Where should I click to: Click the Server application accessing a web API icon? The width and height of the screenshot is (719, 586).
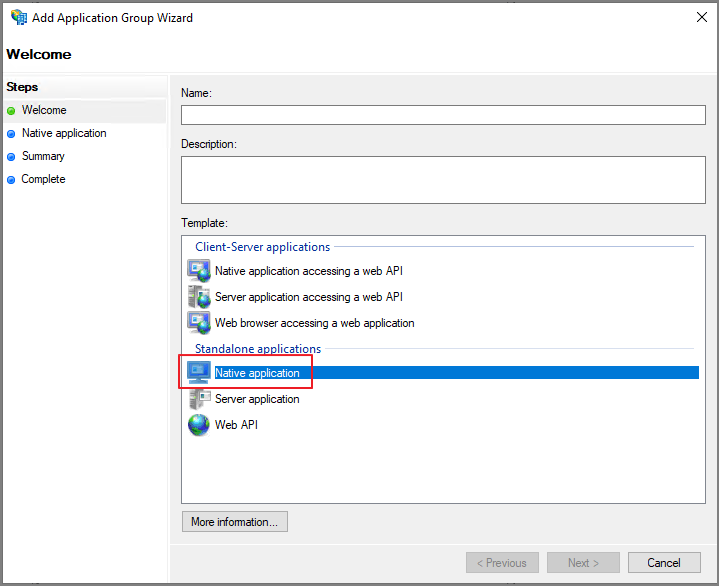click(199, 297)
